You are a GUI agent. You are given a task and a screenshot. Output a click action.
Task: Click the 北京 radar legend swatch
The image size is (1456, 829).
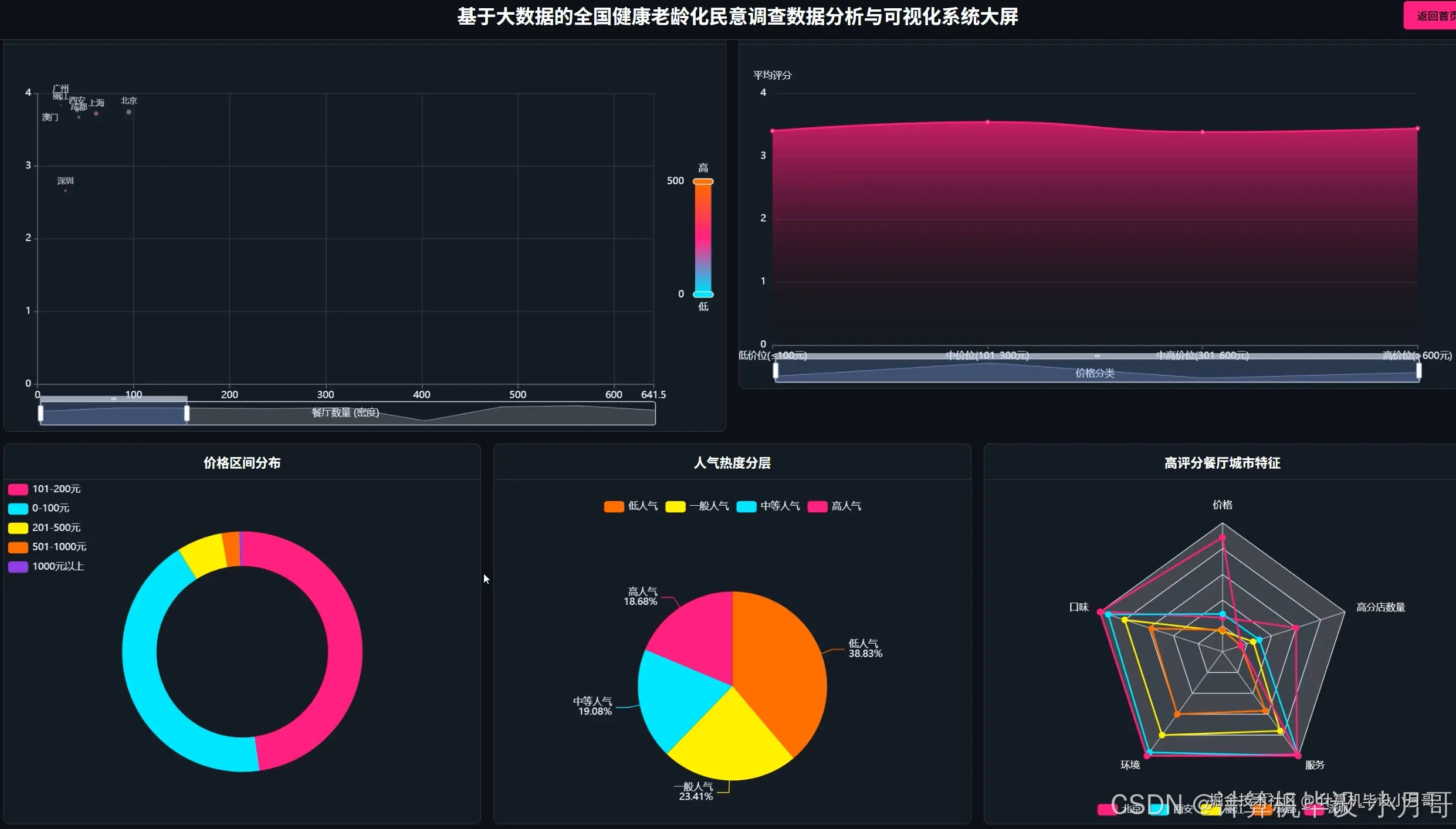point(1107,810)
